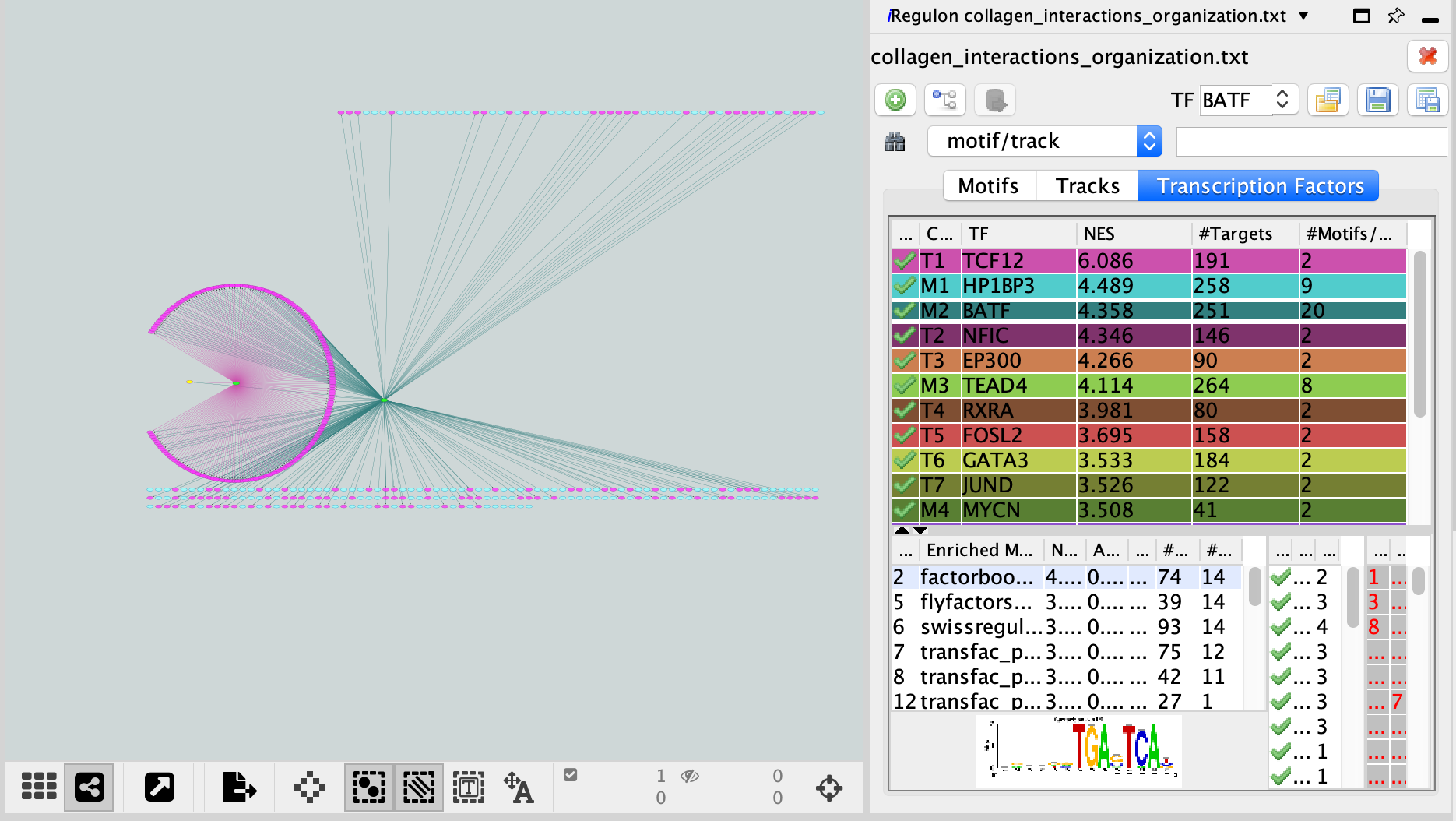Click the crosshair target icon
Image resolution: width=1456 pixels, height=821 pixels.
[x=828, y=788]
